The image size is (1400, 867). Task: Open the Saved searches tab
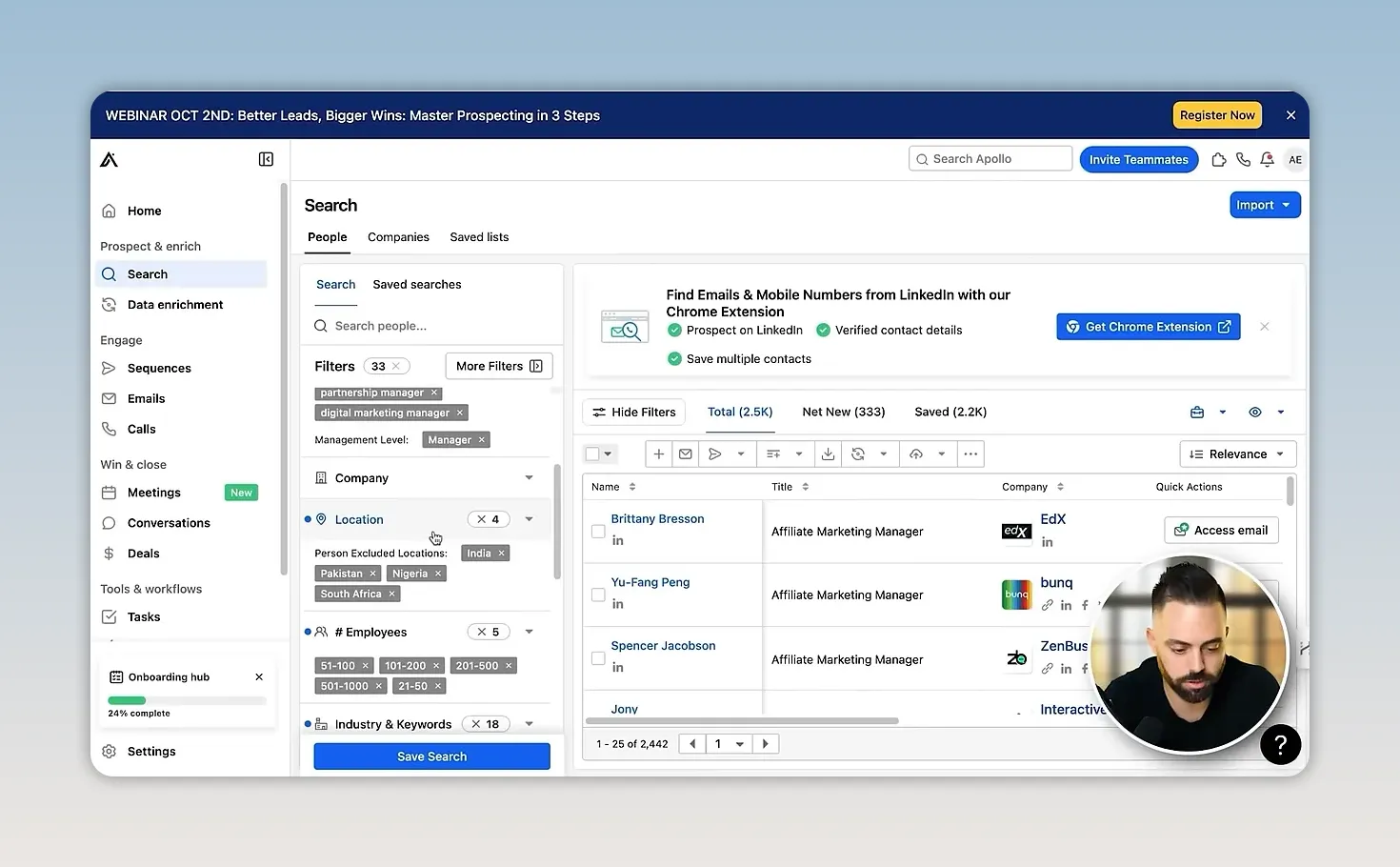[x=417, y=285]
